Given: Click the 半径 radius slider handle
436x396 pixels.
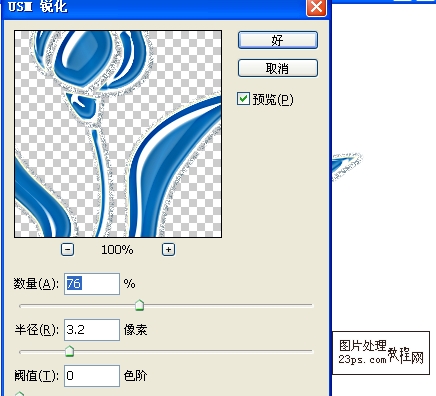Looking at the screenshot, I should click(69, 351).
